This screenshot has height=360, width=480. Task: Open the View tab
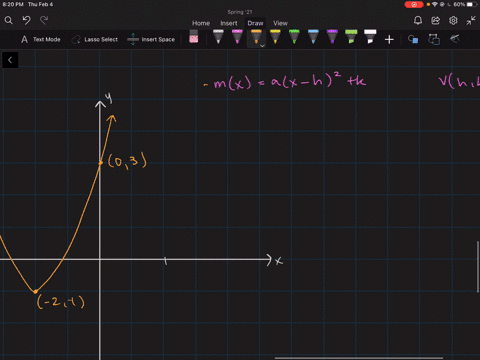(280, 23)
